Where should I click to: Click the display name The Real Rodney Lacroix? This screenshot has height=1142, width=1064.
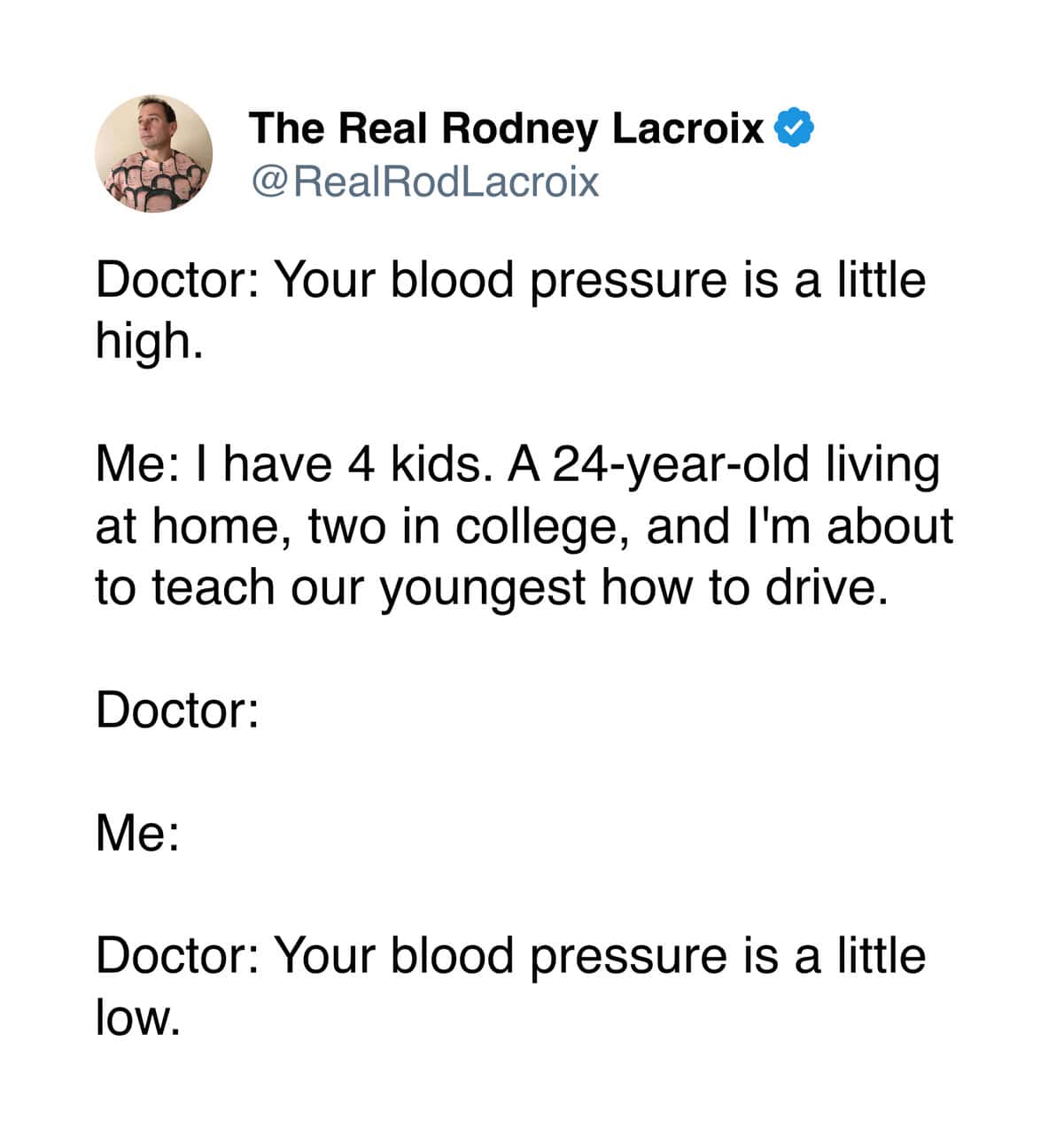tap(506, 128)
